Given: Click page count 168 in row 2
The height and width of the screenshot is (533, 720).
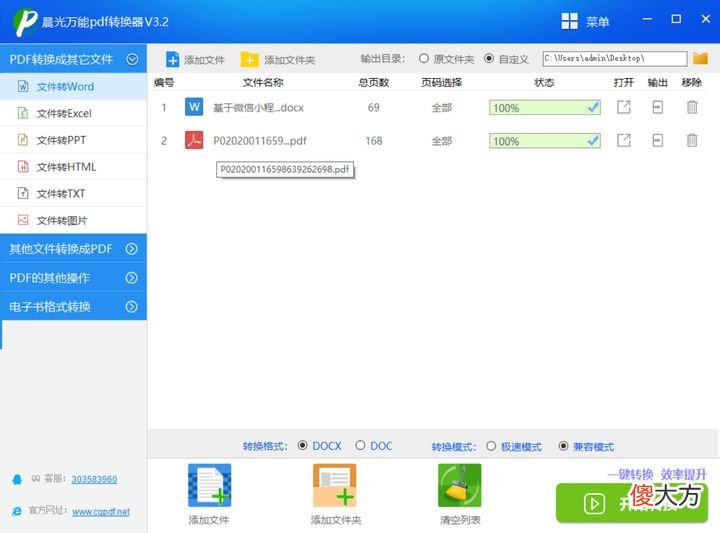Looking at the screenshot, I should click(x=374, y=140).
